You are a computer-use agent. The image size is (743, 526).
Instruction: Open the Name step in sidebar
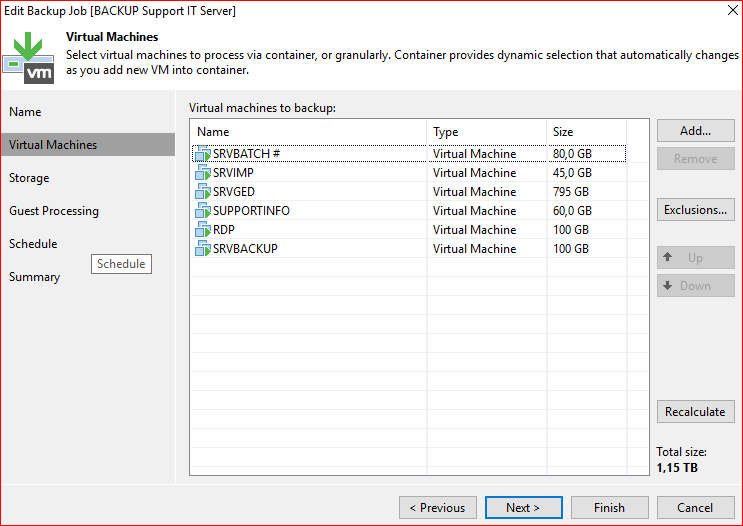coord(26,112)
